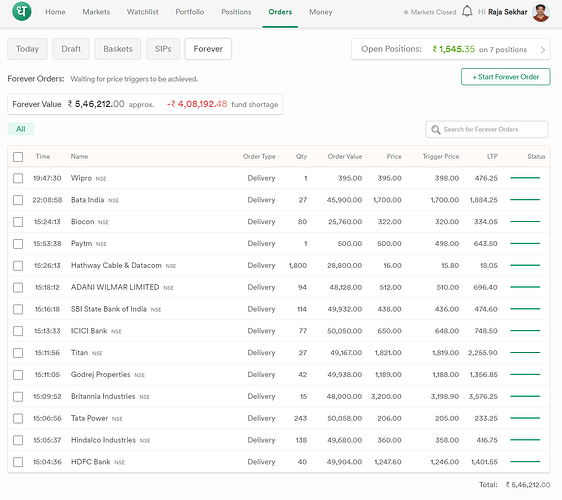This screenshot has width=562, height=500.
Task: Click the Dhan logo icon
Action: click(22, 11)
